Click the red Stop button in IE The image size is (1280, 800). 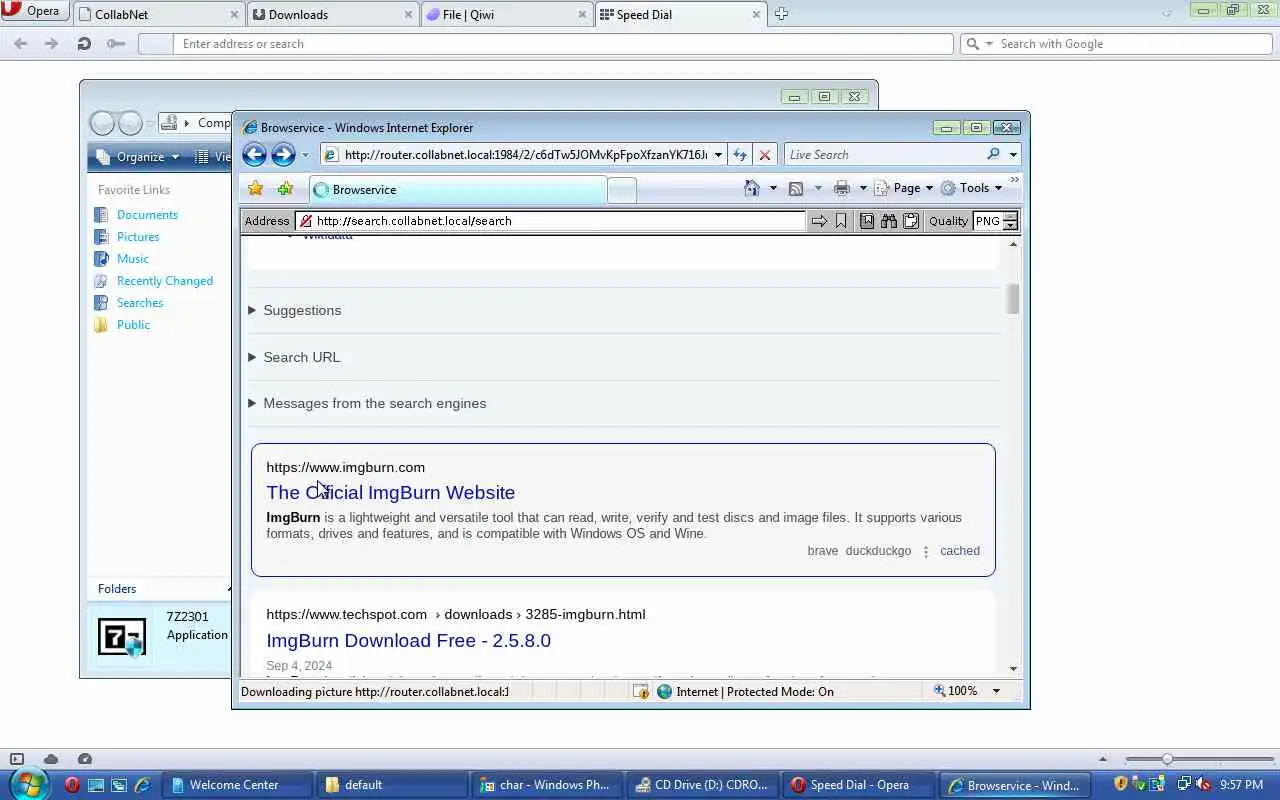tap(765, 155)
